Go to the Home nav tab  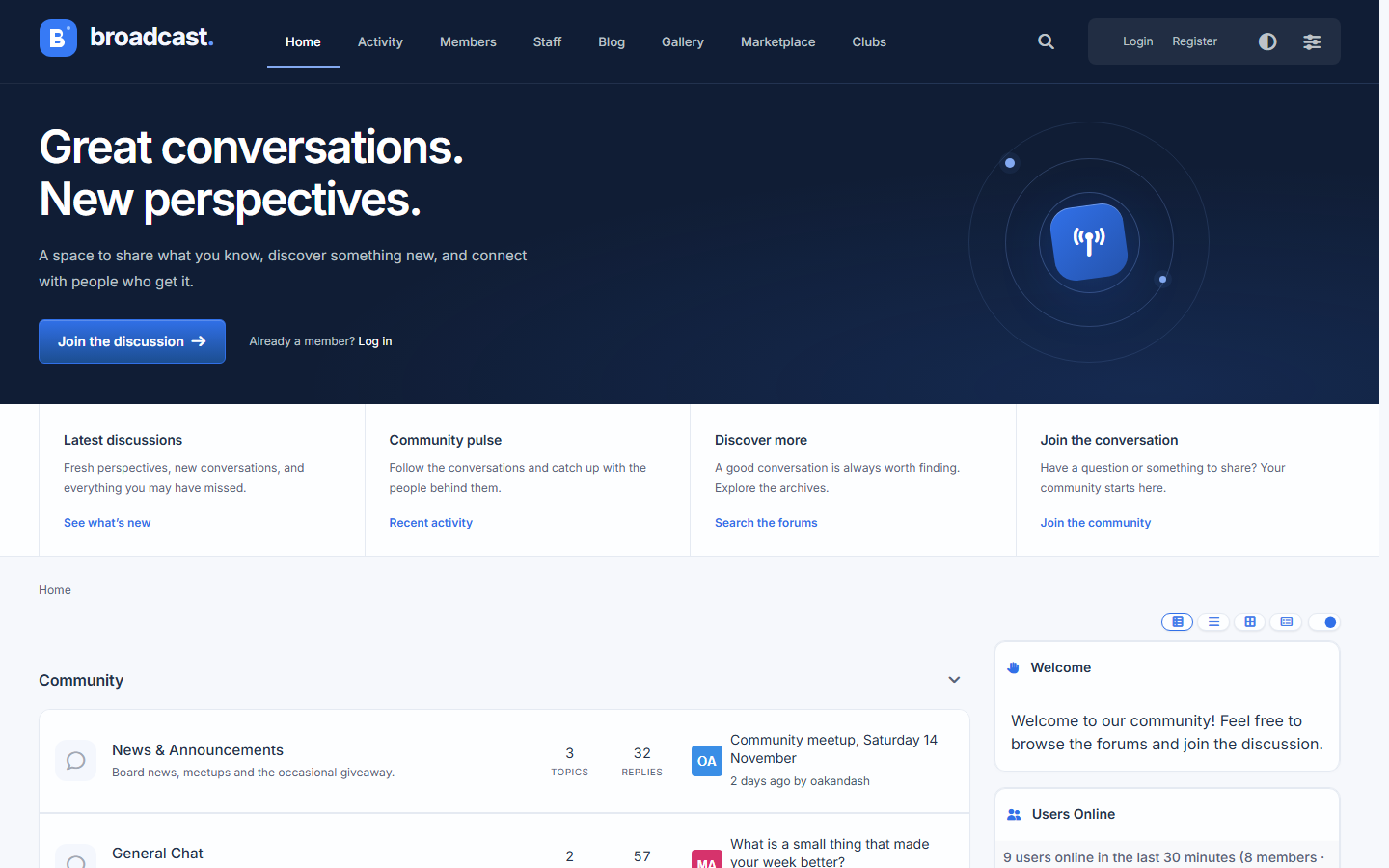pyautogui.click(x=303, y=41)
